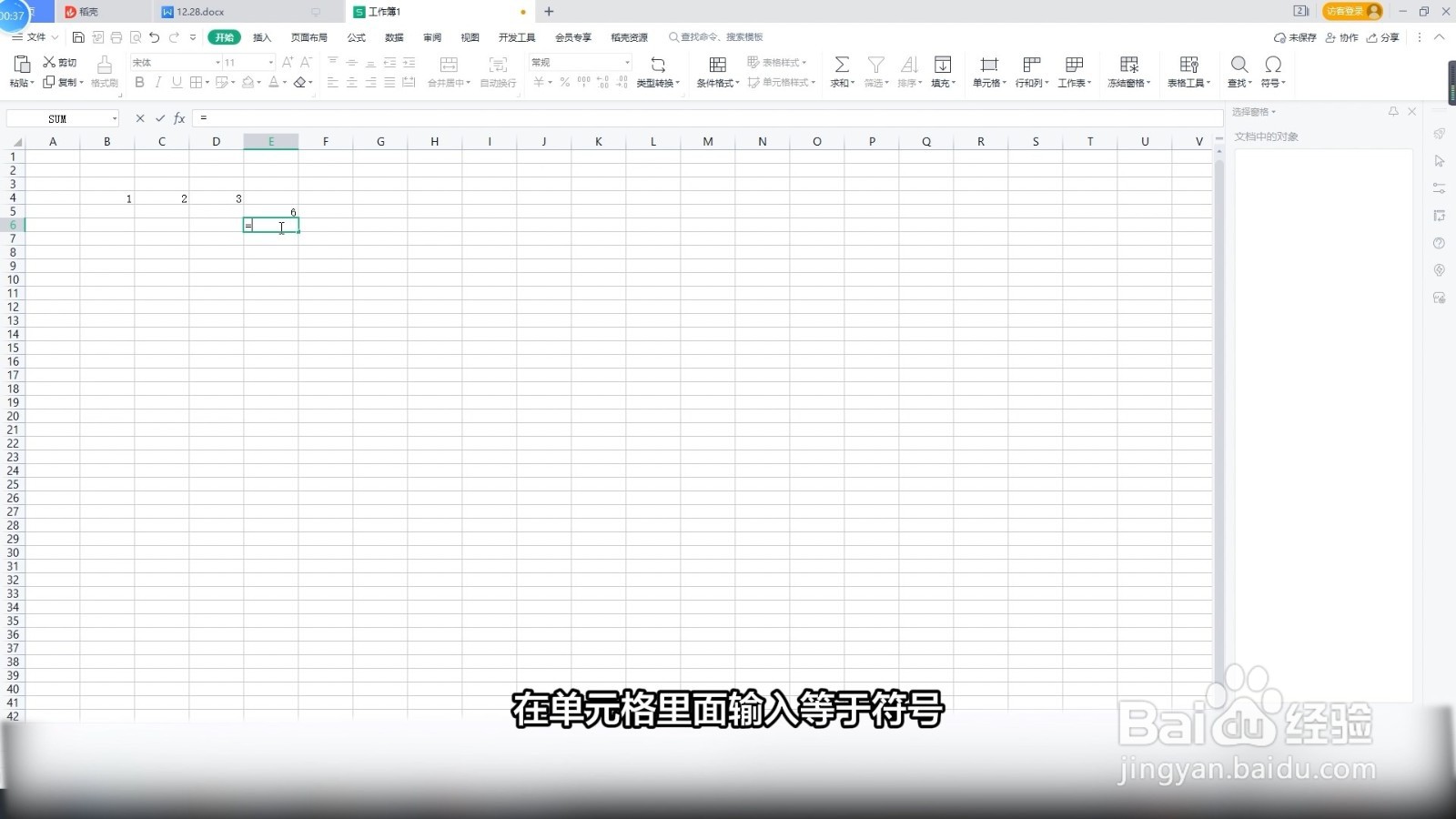This screenshot has height=819, width=1456.
Task: Click the Unsaved (未保存) cloud status button
Action: (1295, 37)
